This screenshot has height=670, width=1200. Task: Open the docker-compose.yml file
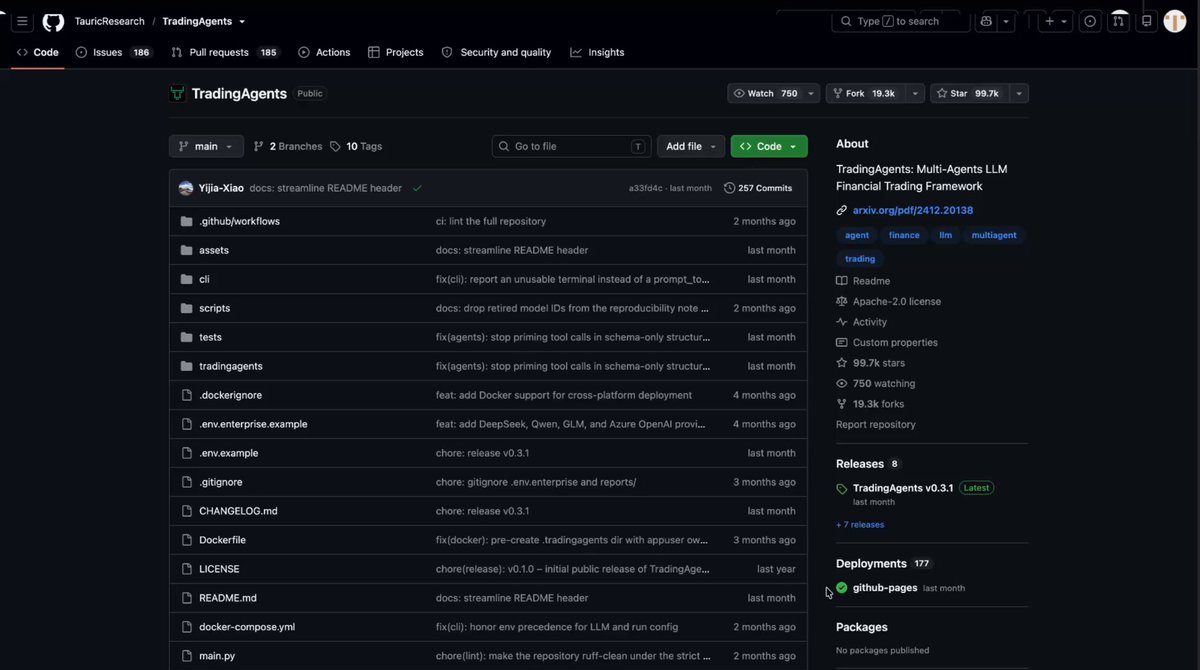pos(247,627)
